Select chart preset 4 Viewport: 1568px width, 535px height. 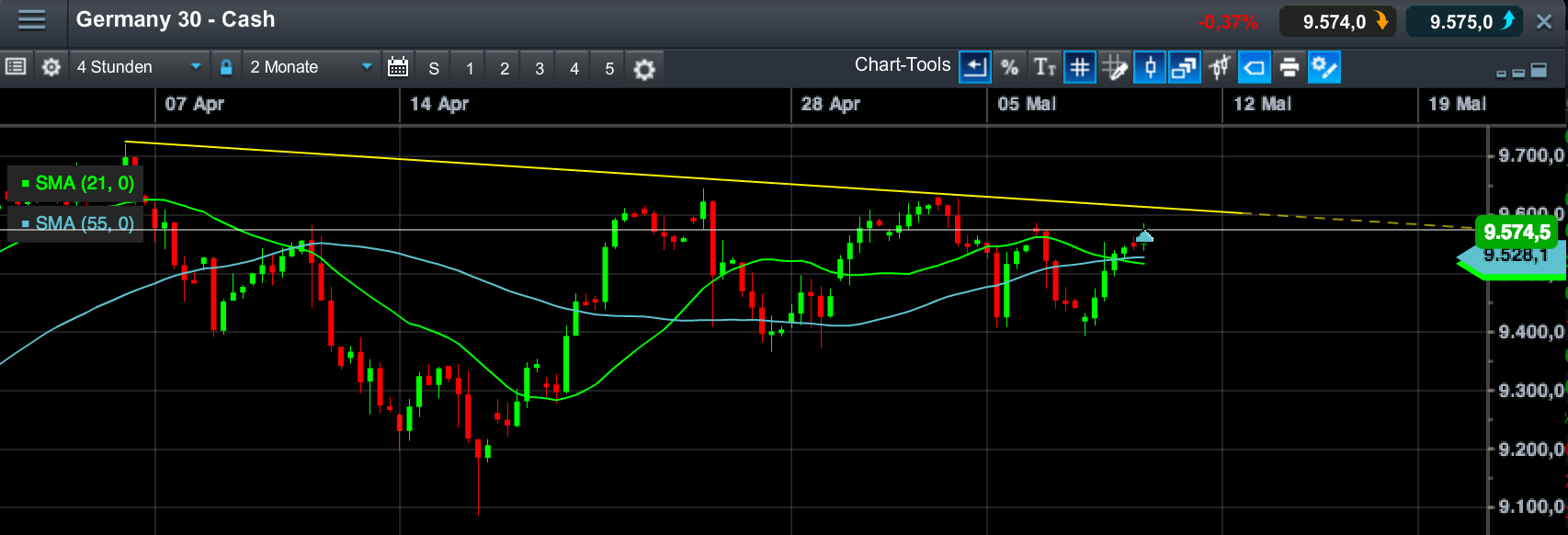click(574, 68)
